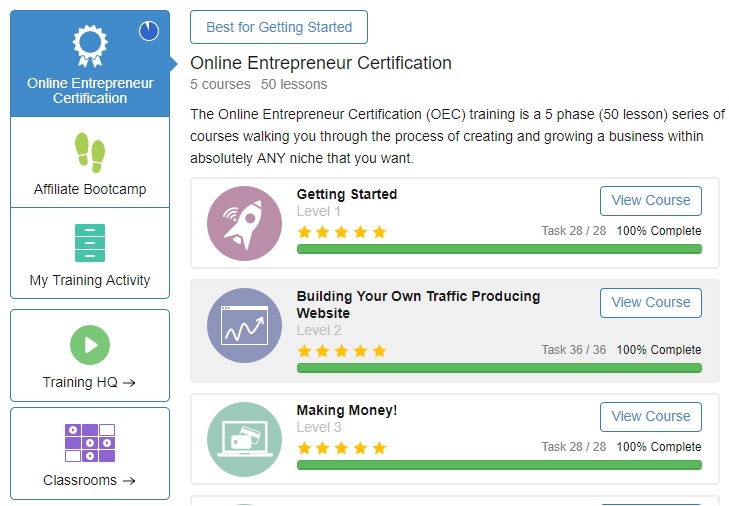
Task: Click the '50 lessons' text
Action: (294, 84)
